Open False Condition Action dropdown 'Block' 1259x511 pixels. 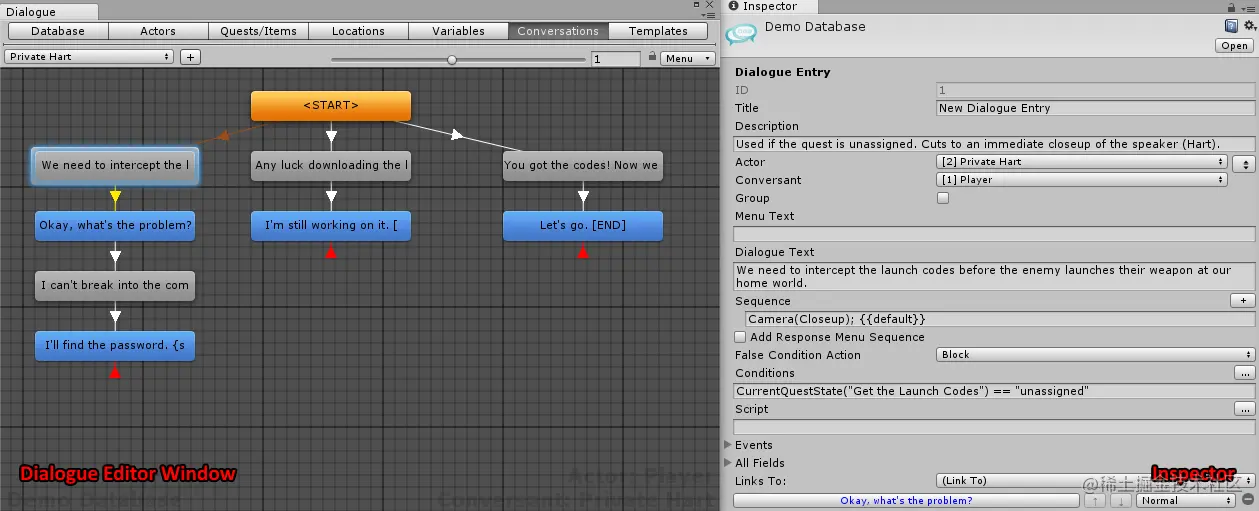coord(1096,355)
